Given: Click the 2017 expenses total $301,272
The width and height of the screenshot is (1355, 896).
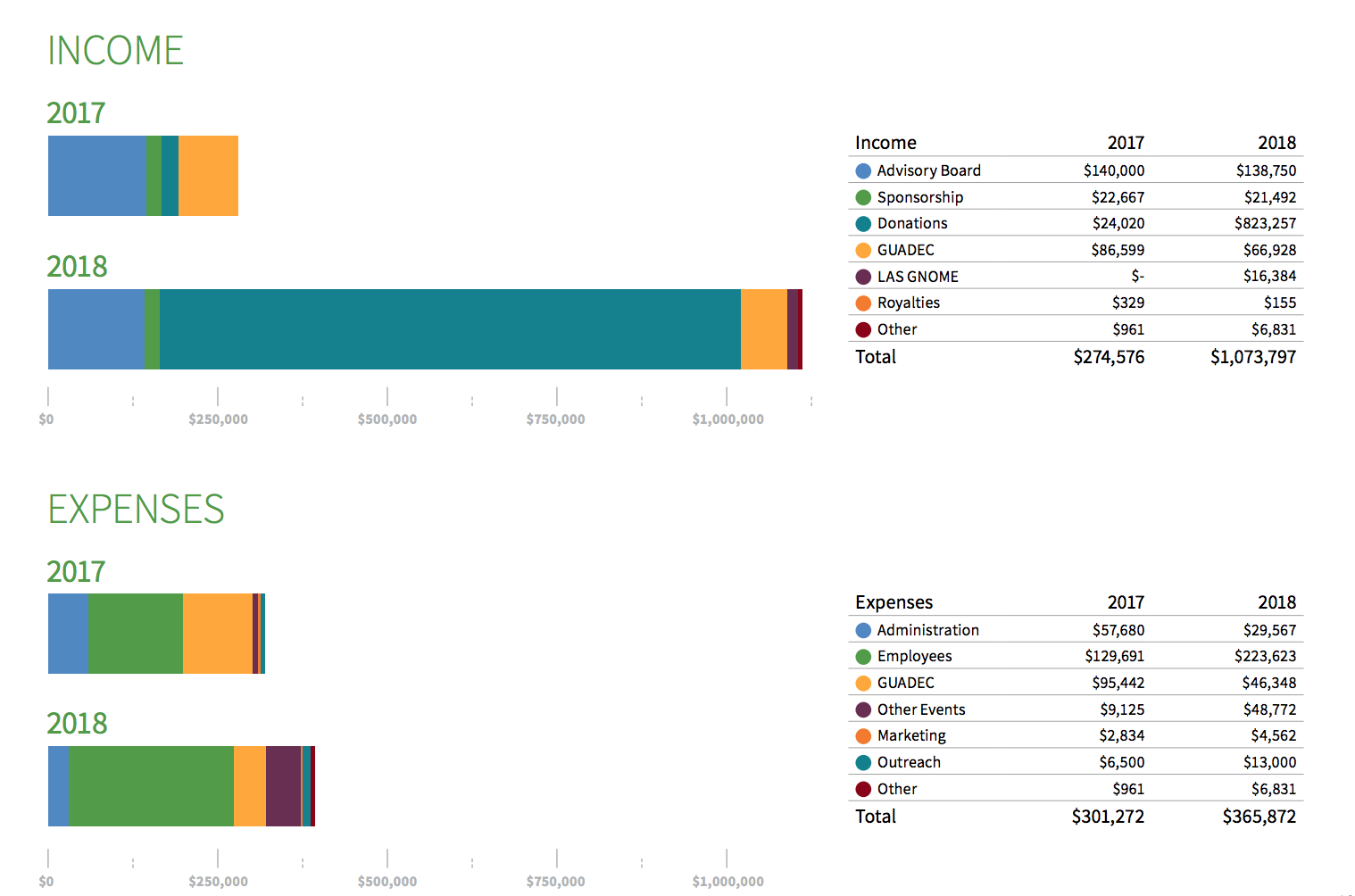Looking at the screenshot, I should point(1108,817).
